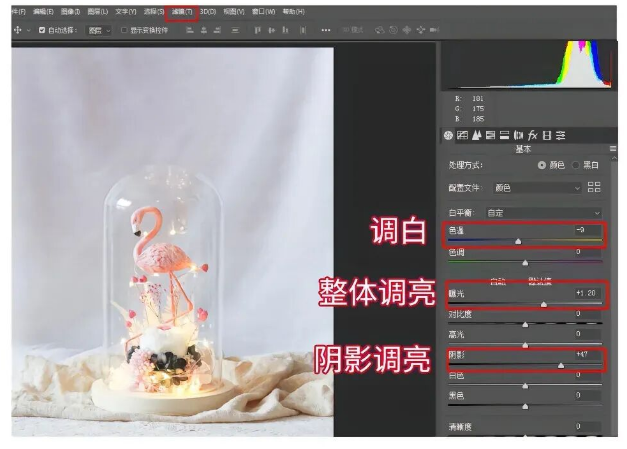
Task: Click the 3D orbit camera icon
Action: coord(379,30)
